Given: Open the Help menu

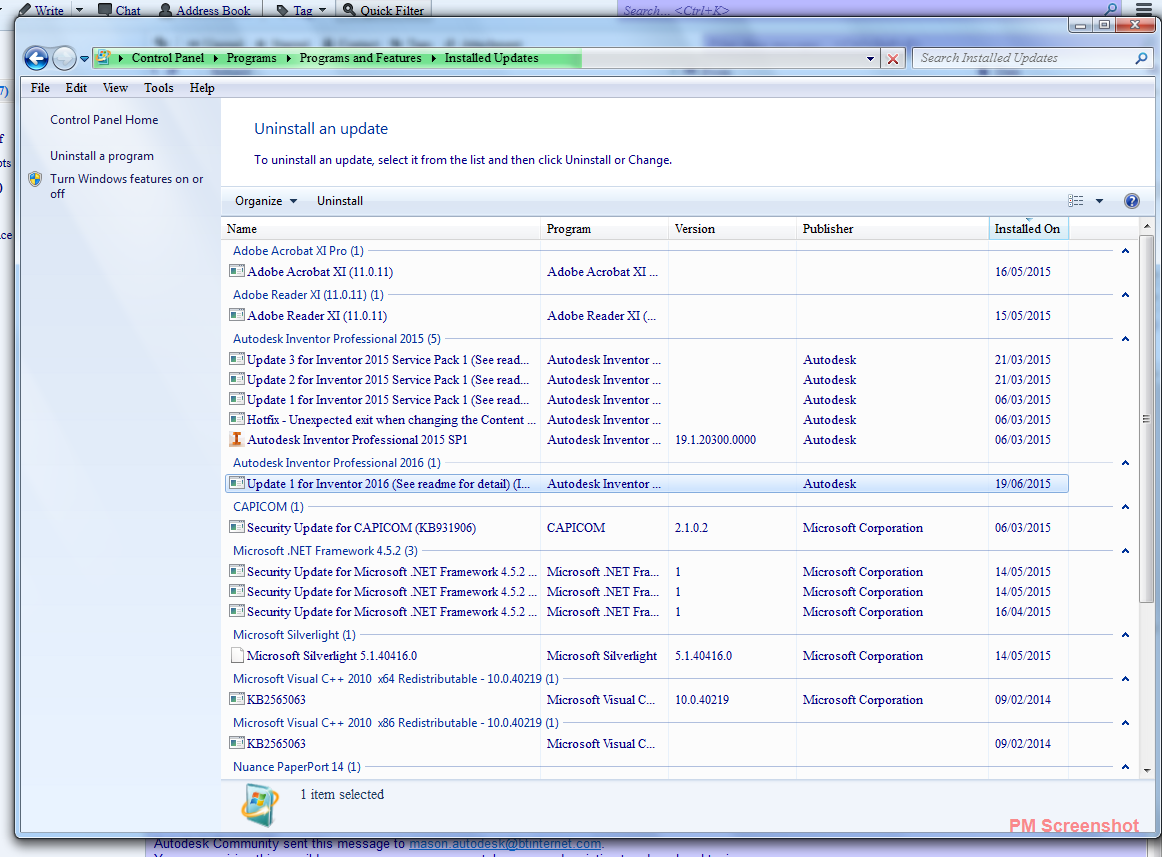Looking at the screenshot, I should [x=202, y=87].
